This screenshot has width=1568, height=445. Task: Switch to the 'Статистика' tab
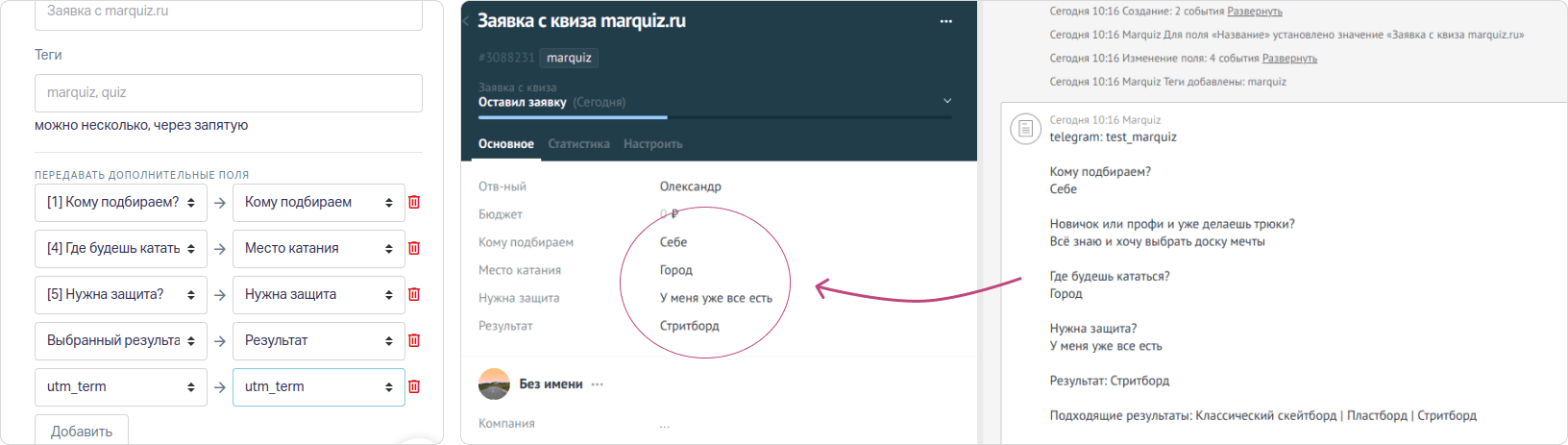(x=578, y=144)
